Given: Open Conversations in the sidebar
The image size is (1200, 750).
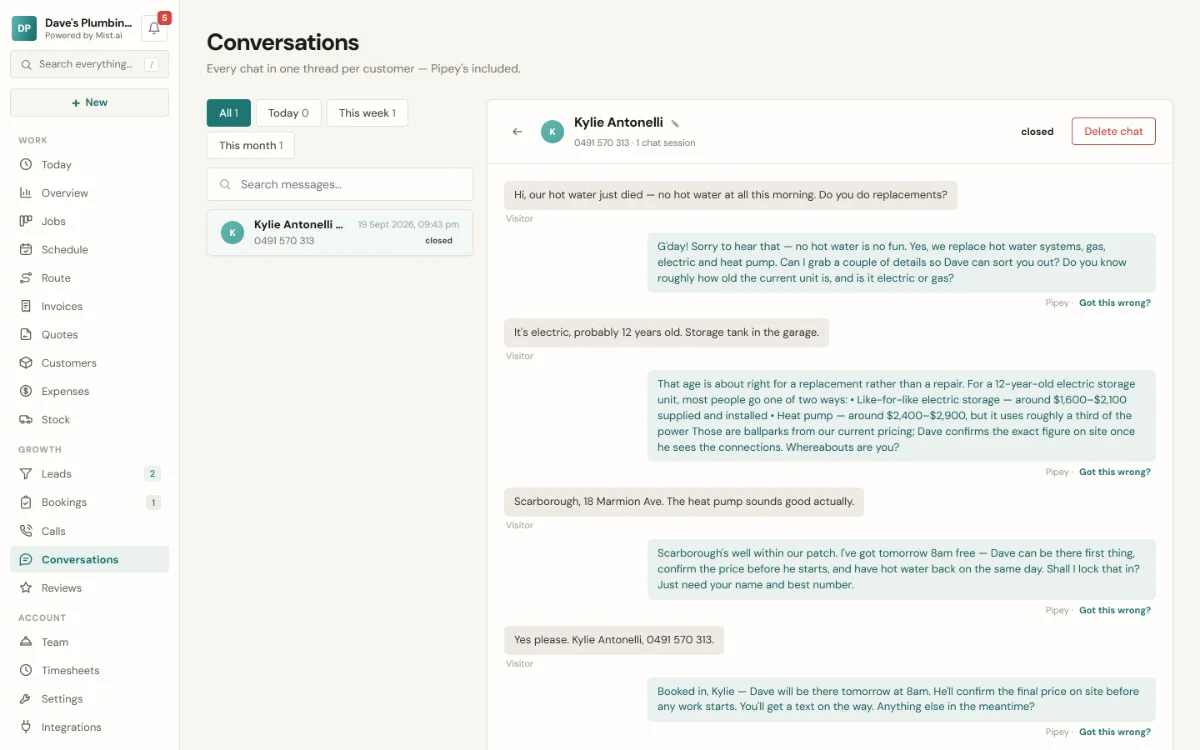Looking at the screenshot, I should pyautogui.click(x=89, y=560).
